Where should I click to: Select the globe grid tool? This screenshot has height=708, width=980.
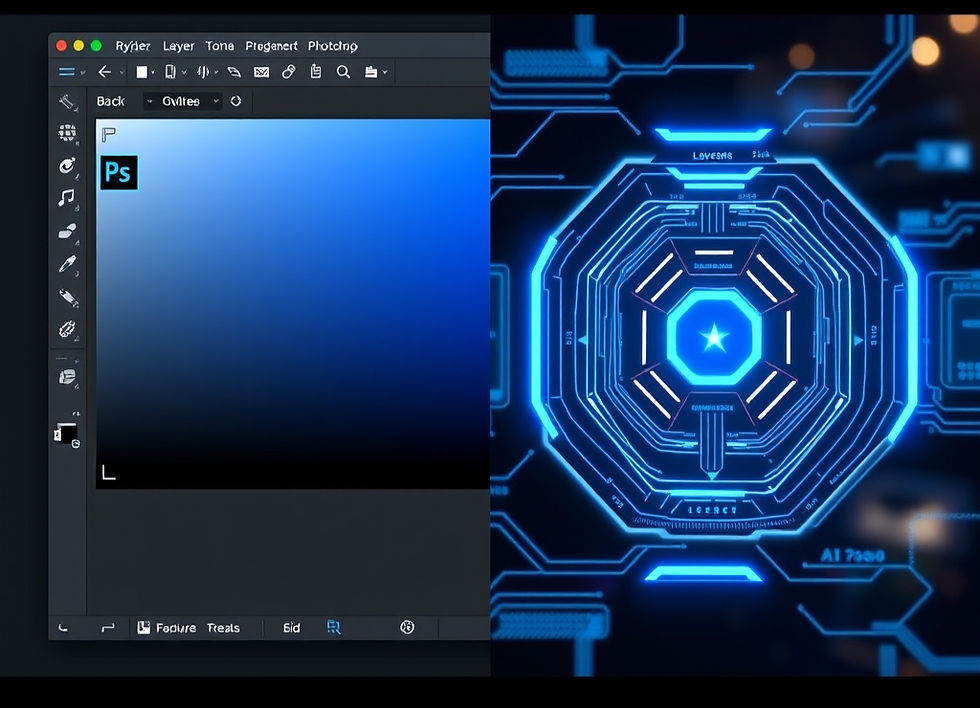67,132
